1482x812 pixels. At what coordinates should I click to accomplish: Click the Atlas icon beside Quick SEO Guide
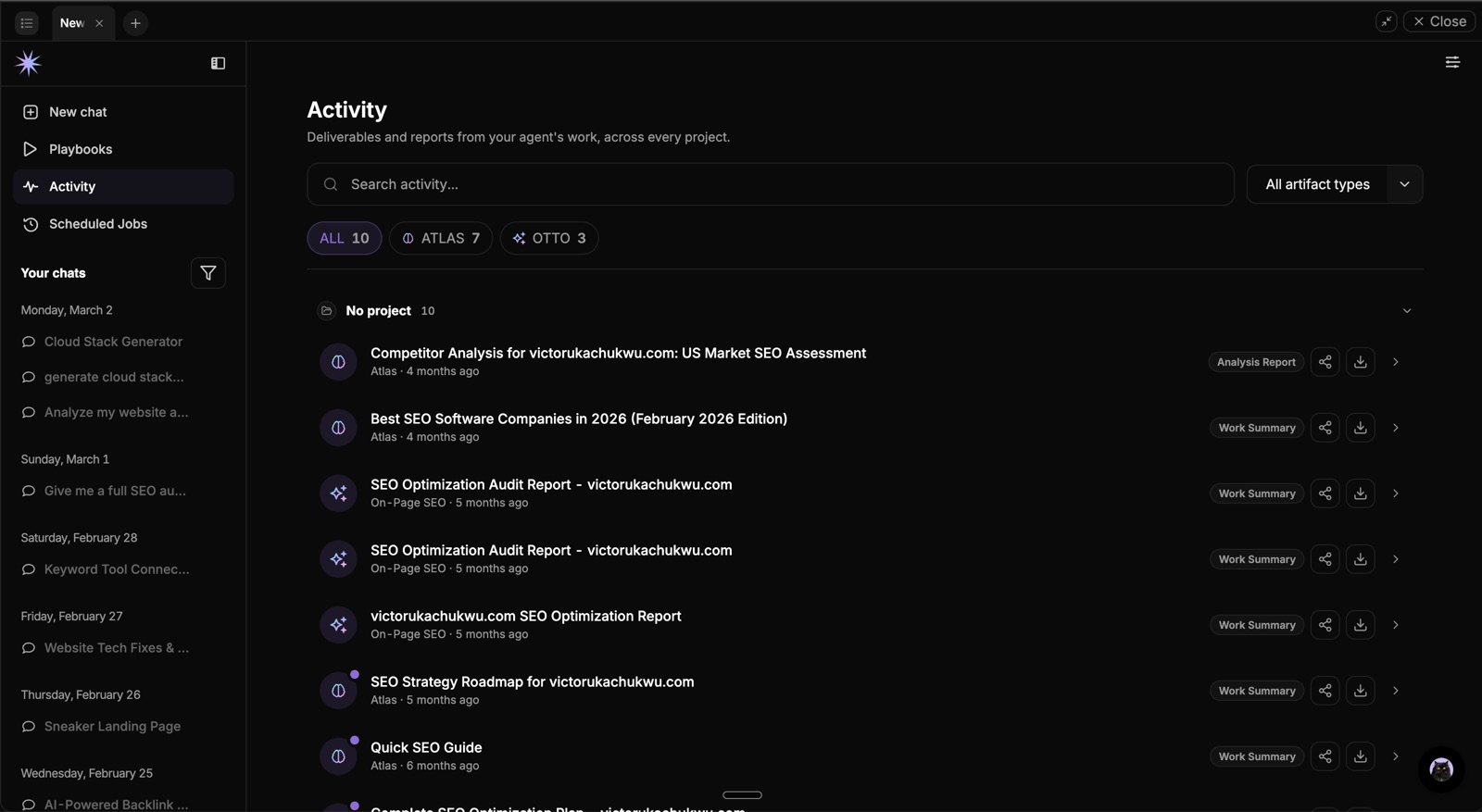click(338, 756)
